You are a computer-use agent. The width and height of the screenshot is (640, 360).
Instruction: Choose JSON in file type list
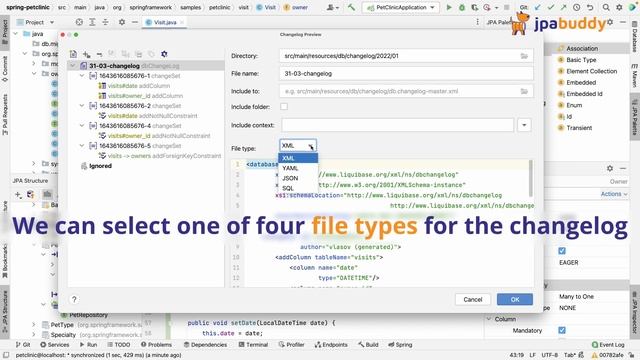pyautogui.click(x=298, y=178)
